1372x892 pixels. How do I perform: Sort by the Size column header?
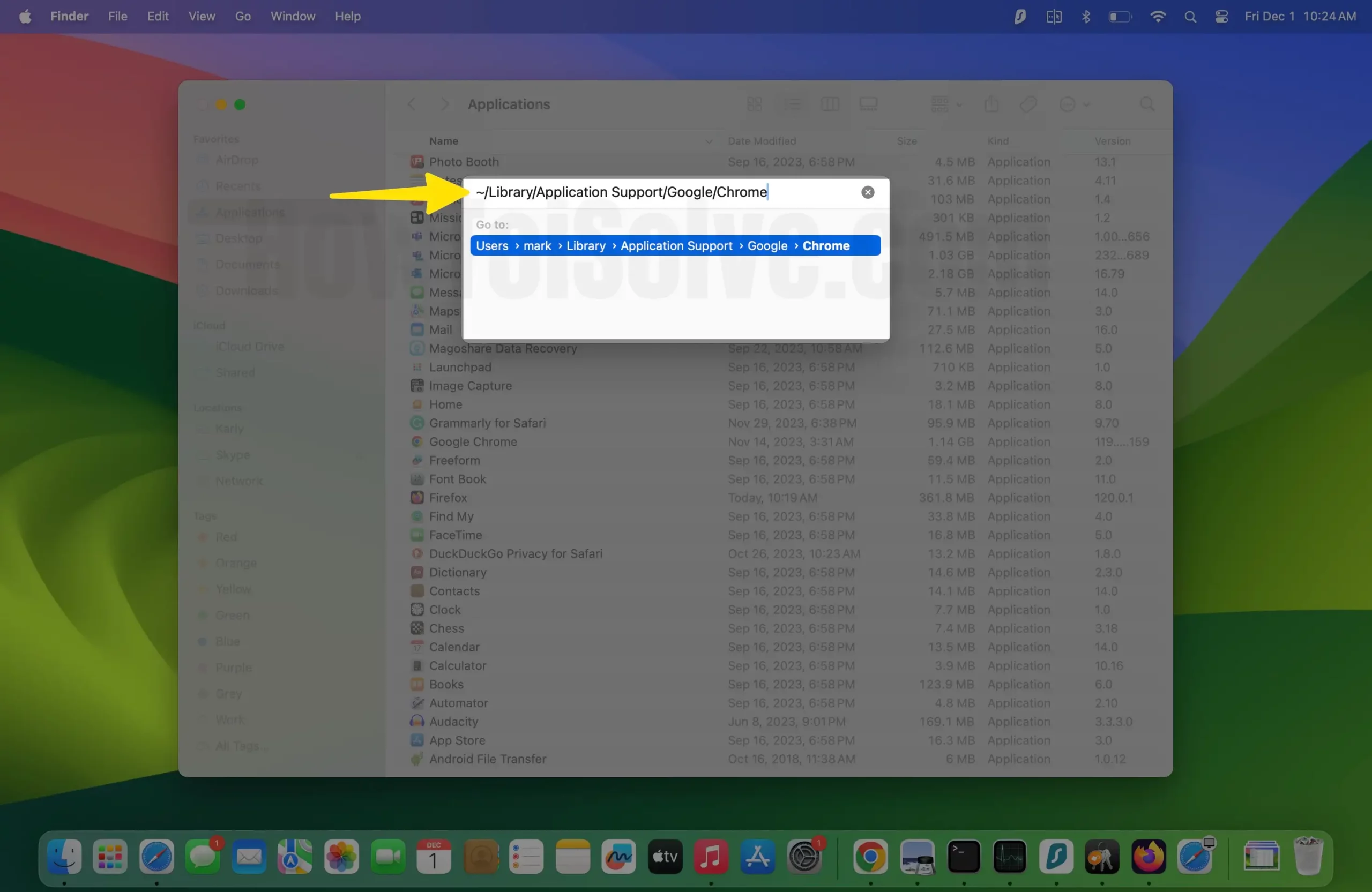907,141
